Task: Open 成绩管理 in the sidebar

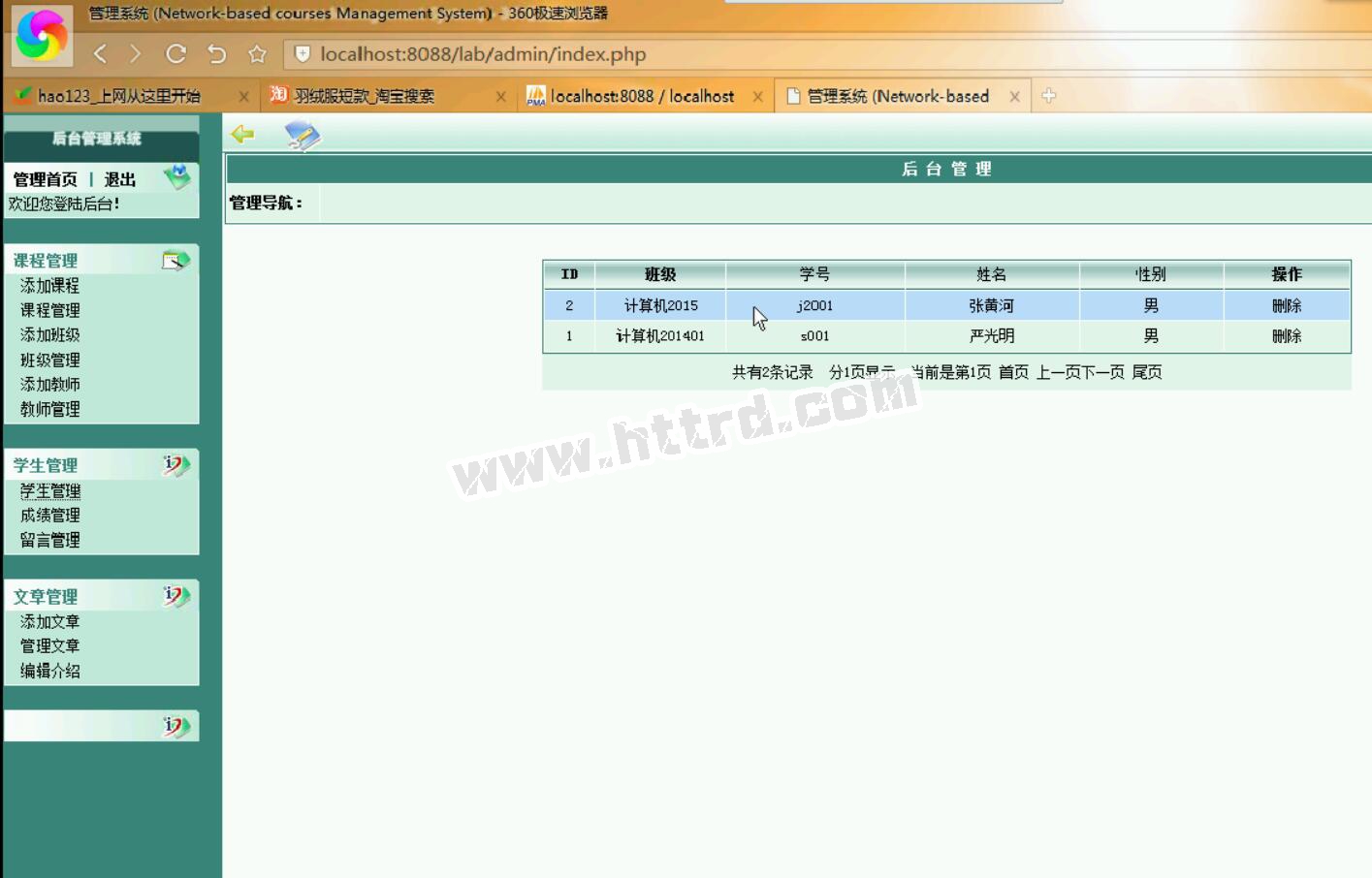Action: click(50, 516)
